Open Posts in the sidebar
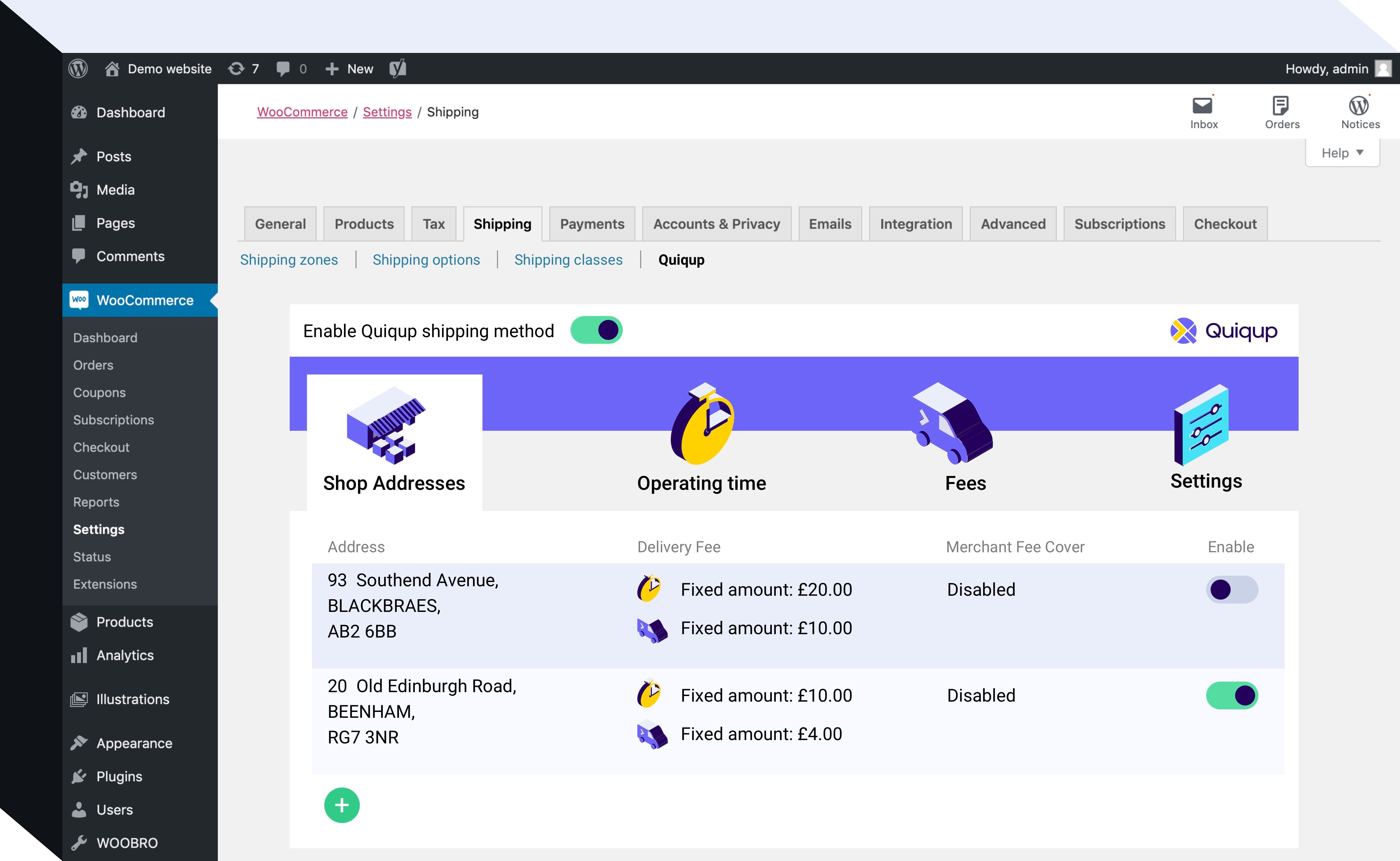The image size is (1400, 861). click(x=140, y=157)
